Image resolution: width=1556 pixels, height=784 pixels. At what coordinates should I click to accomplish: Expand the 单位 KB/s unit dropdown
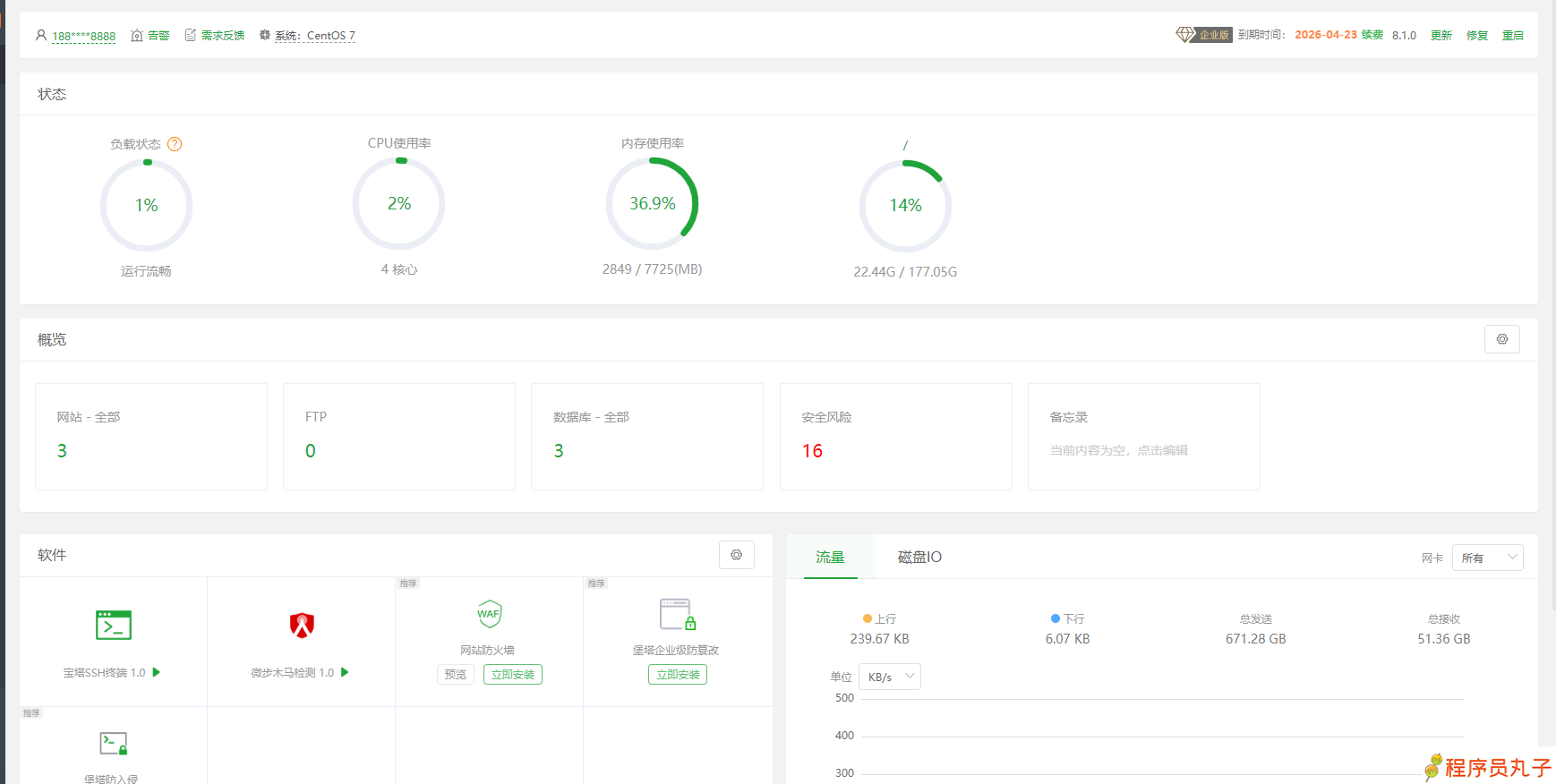tap(890, 677)
